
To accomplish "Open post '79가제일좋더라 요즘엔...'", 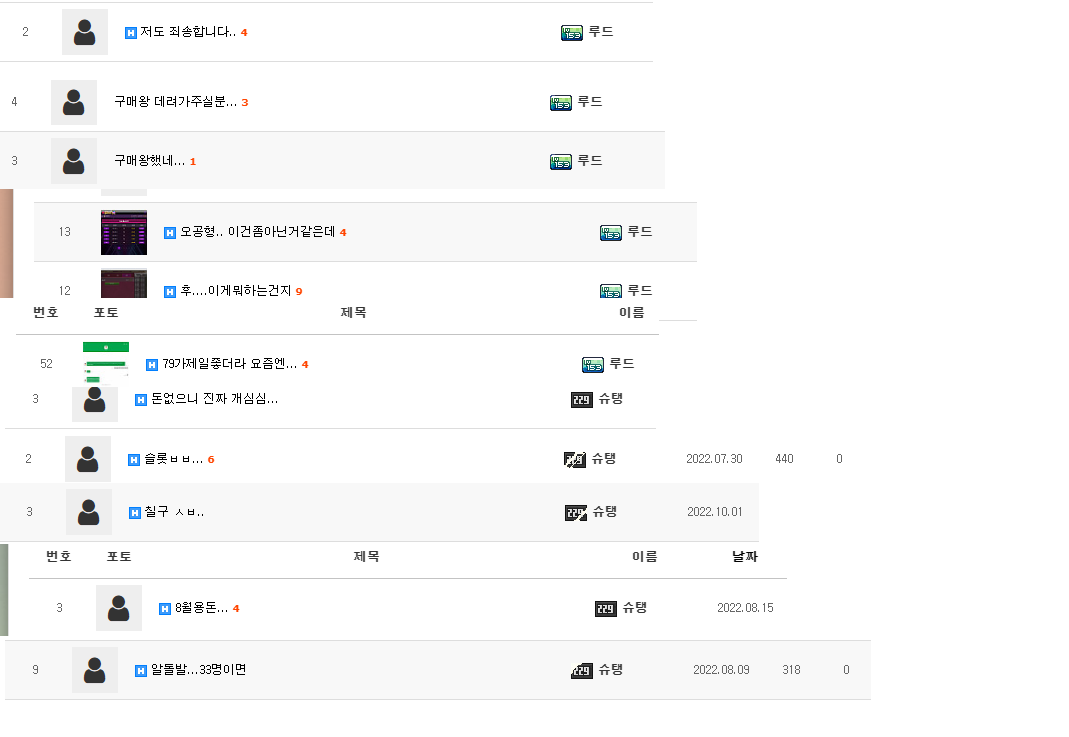I will pyautogui.click(x=229, y=364).
